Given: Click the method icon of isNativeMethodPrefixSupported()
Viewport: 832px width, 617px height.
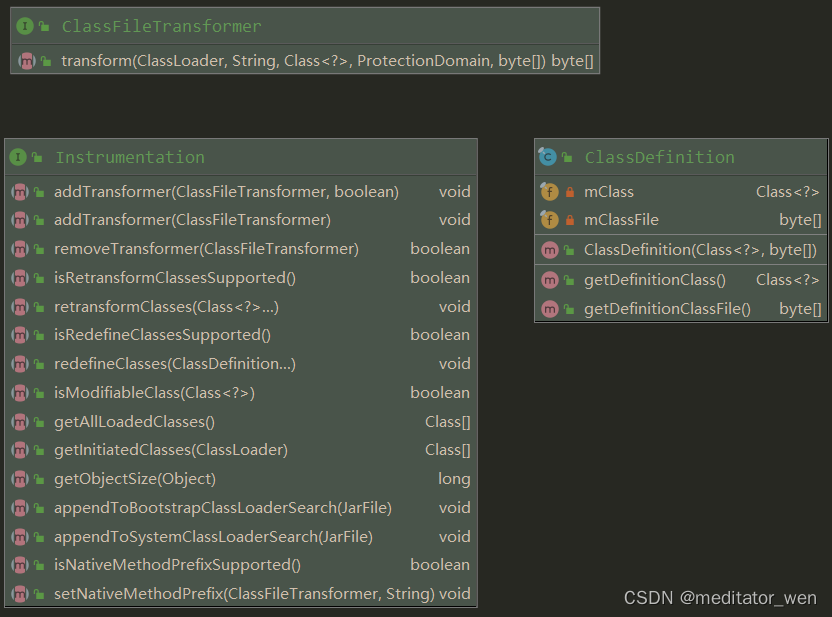Looking at the screenshot, I should click(20, 565).
